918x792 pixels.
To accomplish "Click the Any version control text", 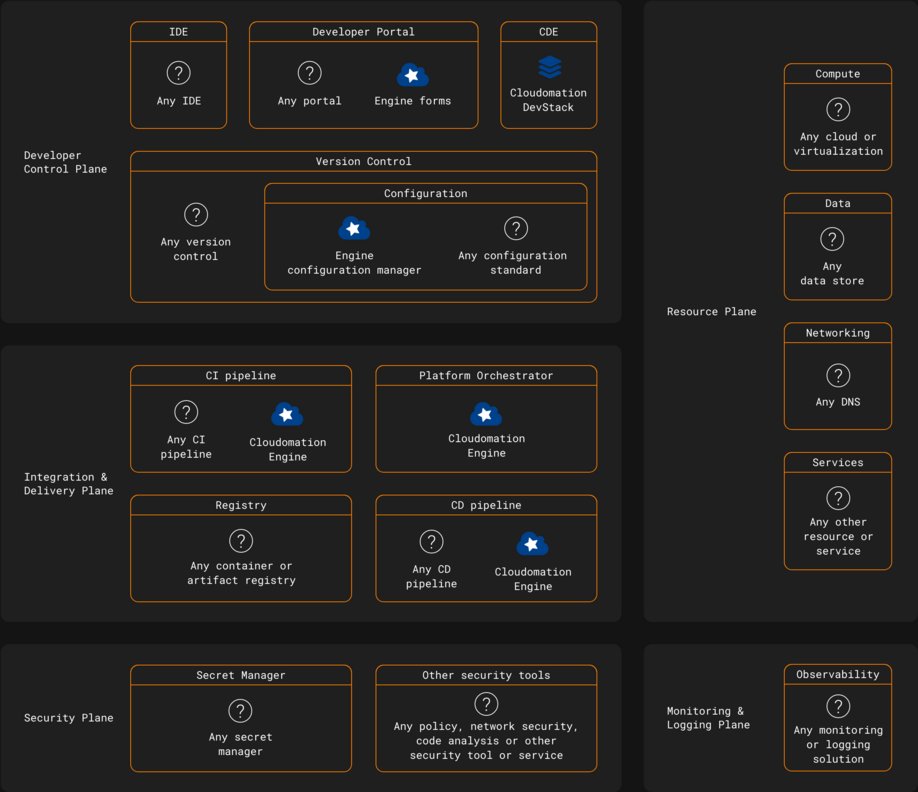I will 196,249.
